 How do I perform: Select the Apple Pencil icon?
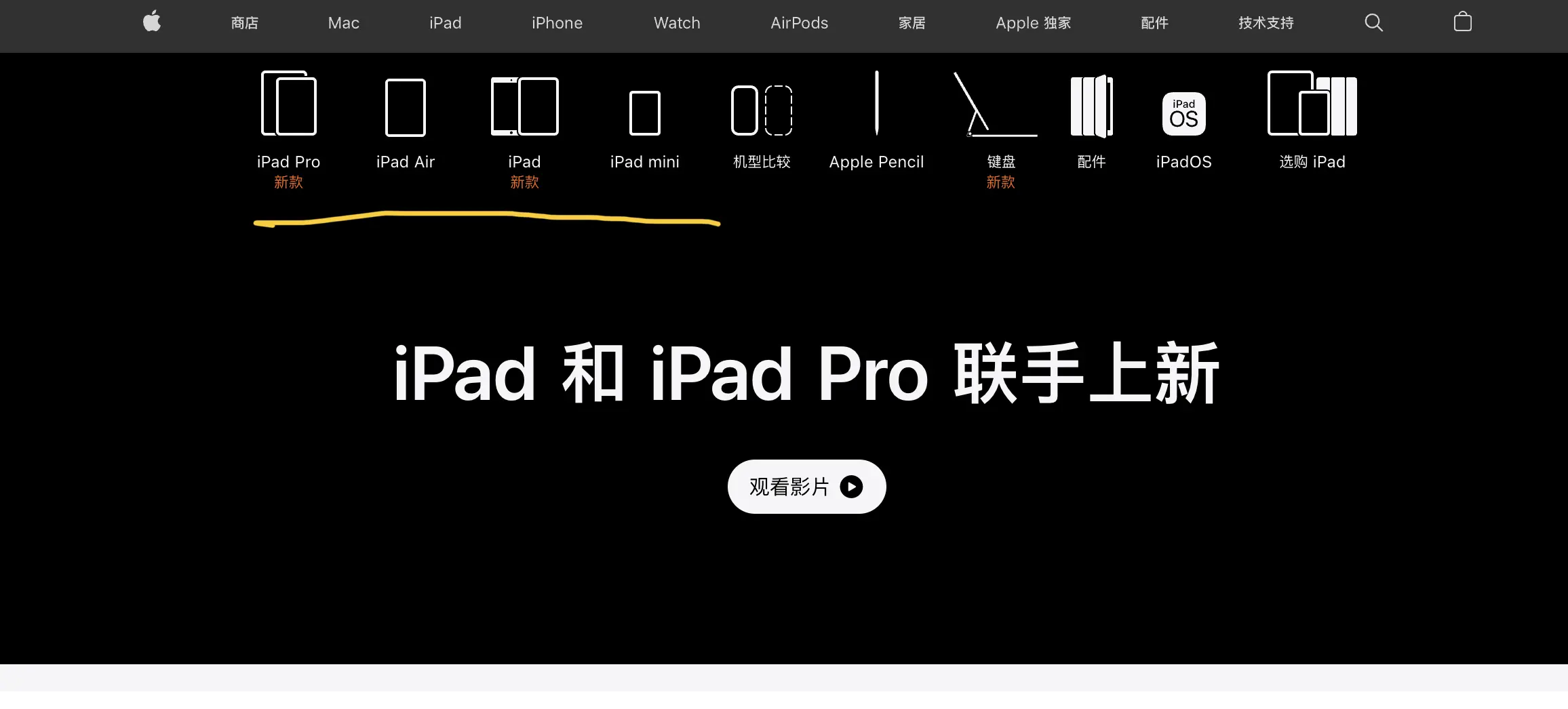coord(877,102)
